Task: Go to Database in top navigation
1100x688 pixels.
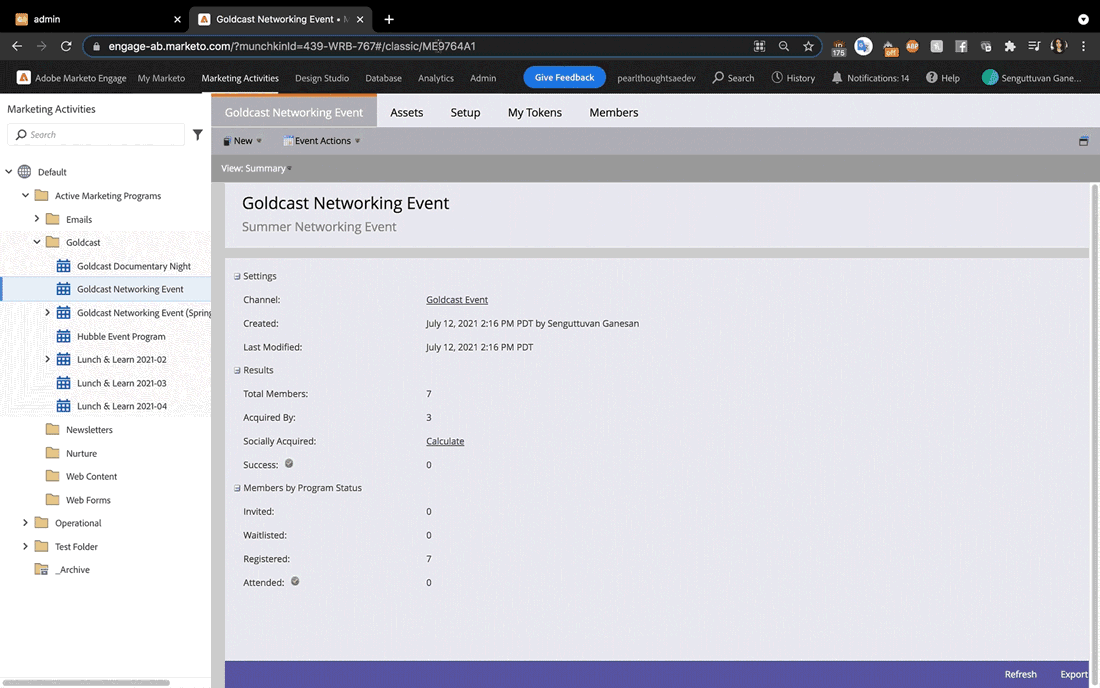Action: [384, 78]
